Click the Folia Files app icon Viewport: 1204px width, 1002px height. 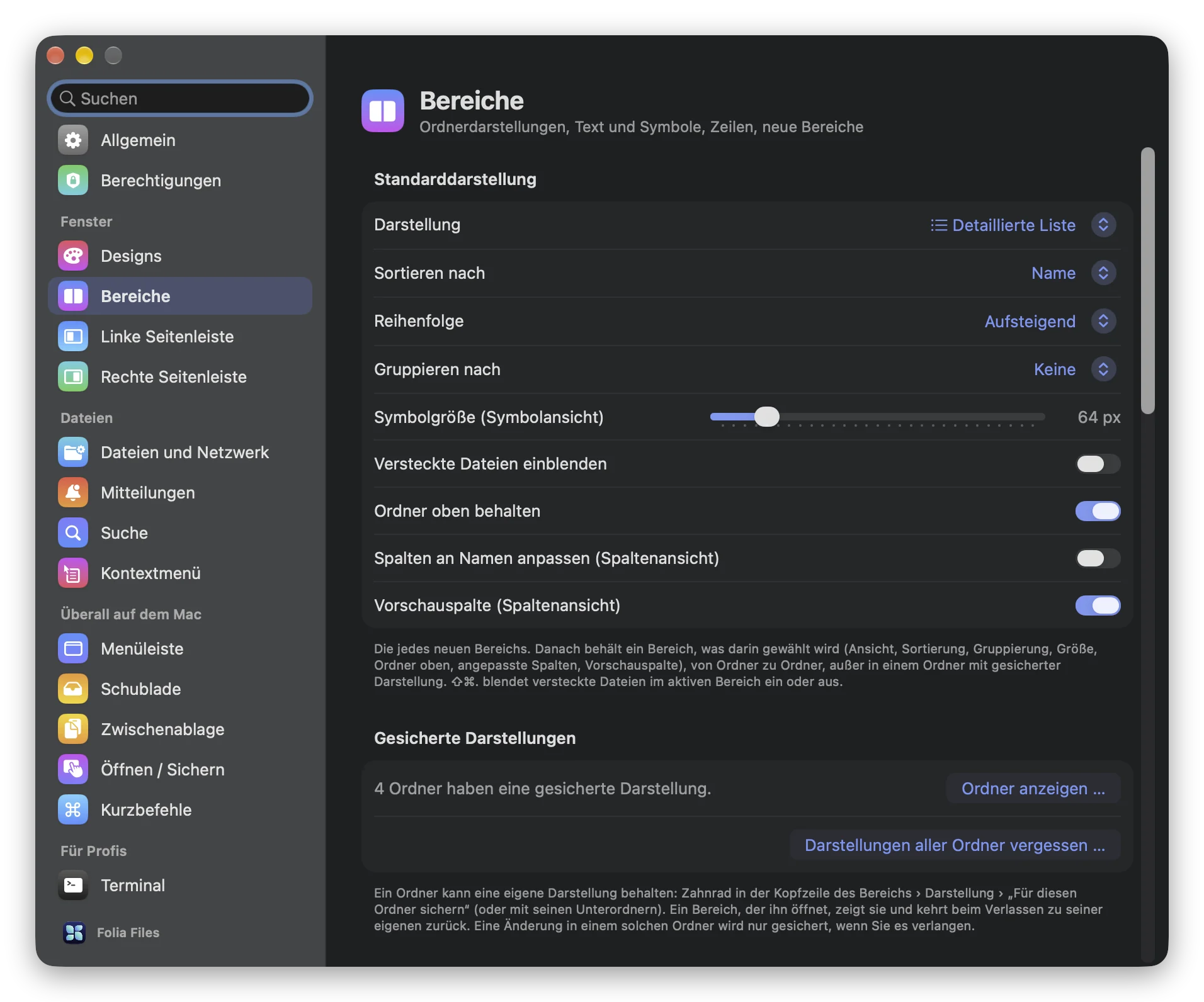coord(74,933)
